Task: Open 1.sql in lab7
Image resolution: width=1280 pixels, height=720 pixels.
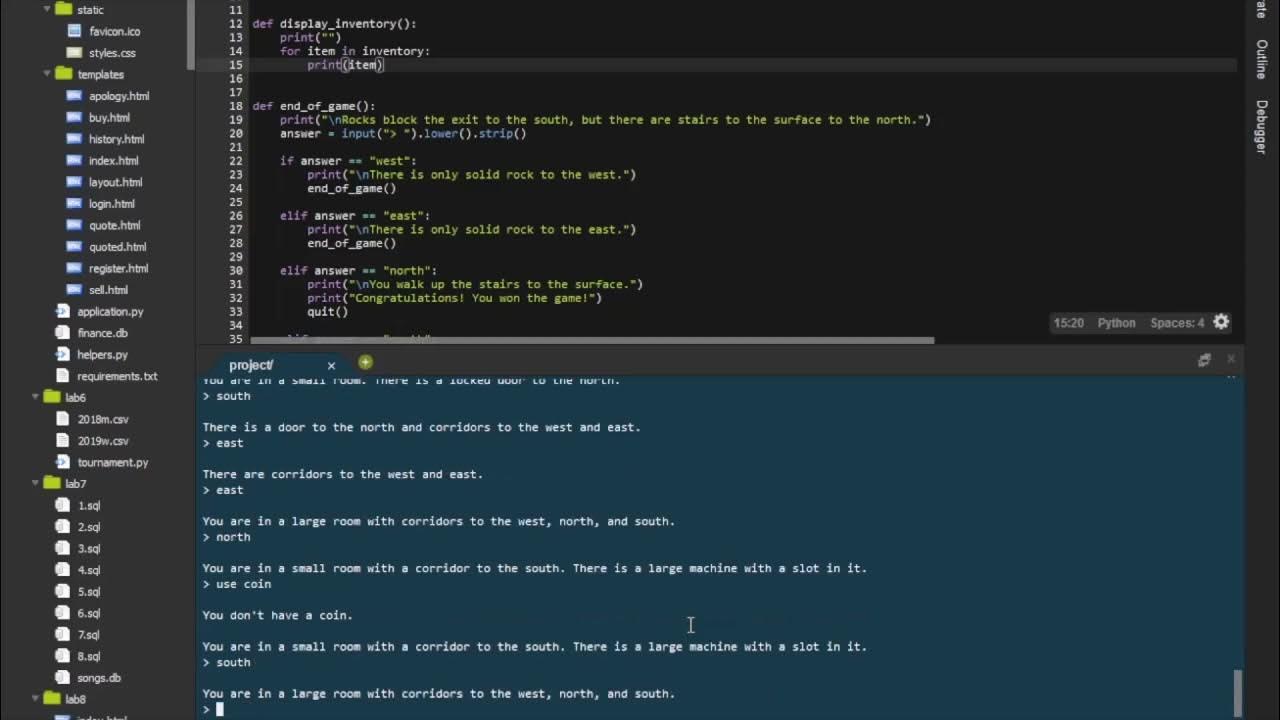Action: point(89,506)
